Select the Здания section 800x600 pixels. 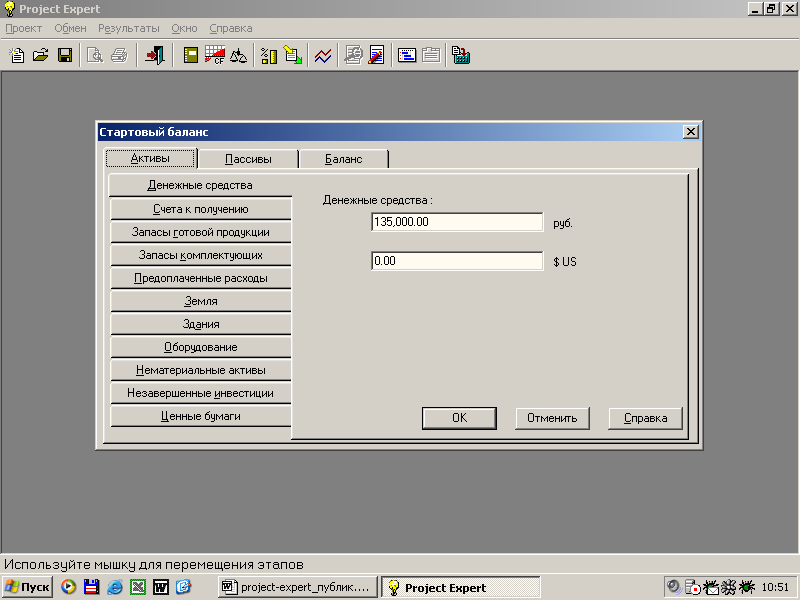tap(201, 324)
